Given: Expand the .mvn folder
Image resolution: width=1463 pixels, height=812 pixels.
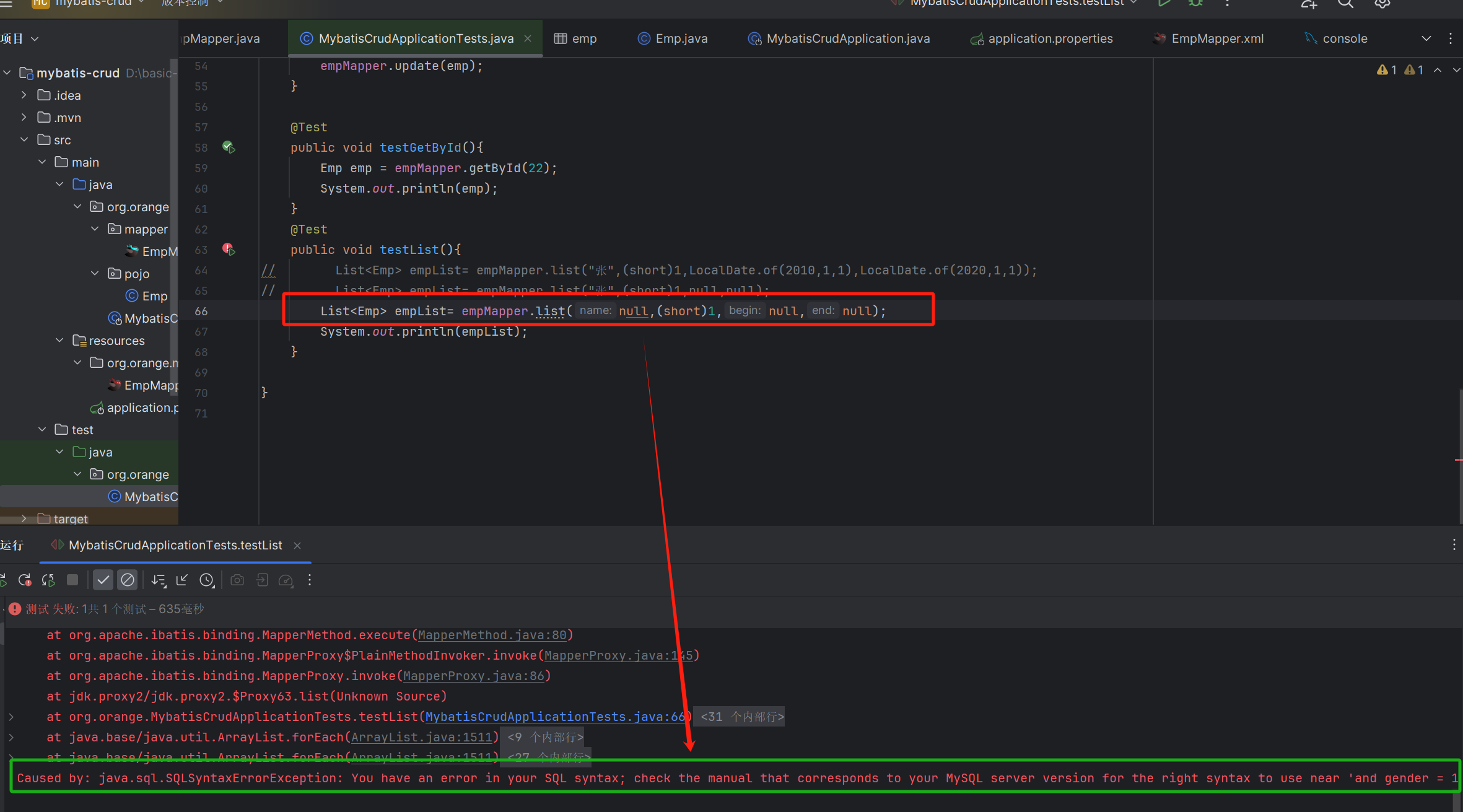Looking at the screenshot, I should [x=24, y=118].
